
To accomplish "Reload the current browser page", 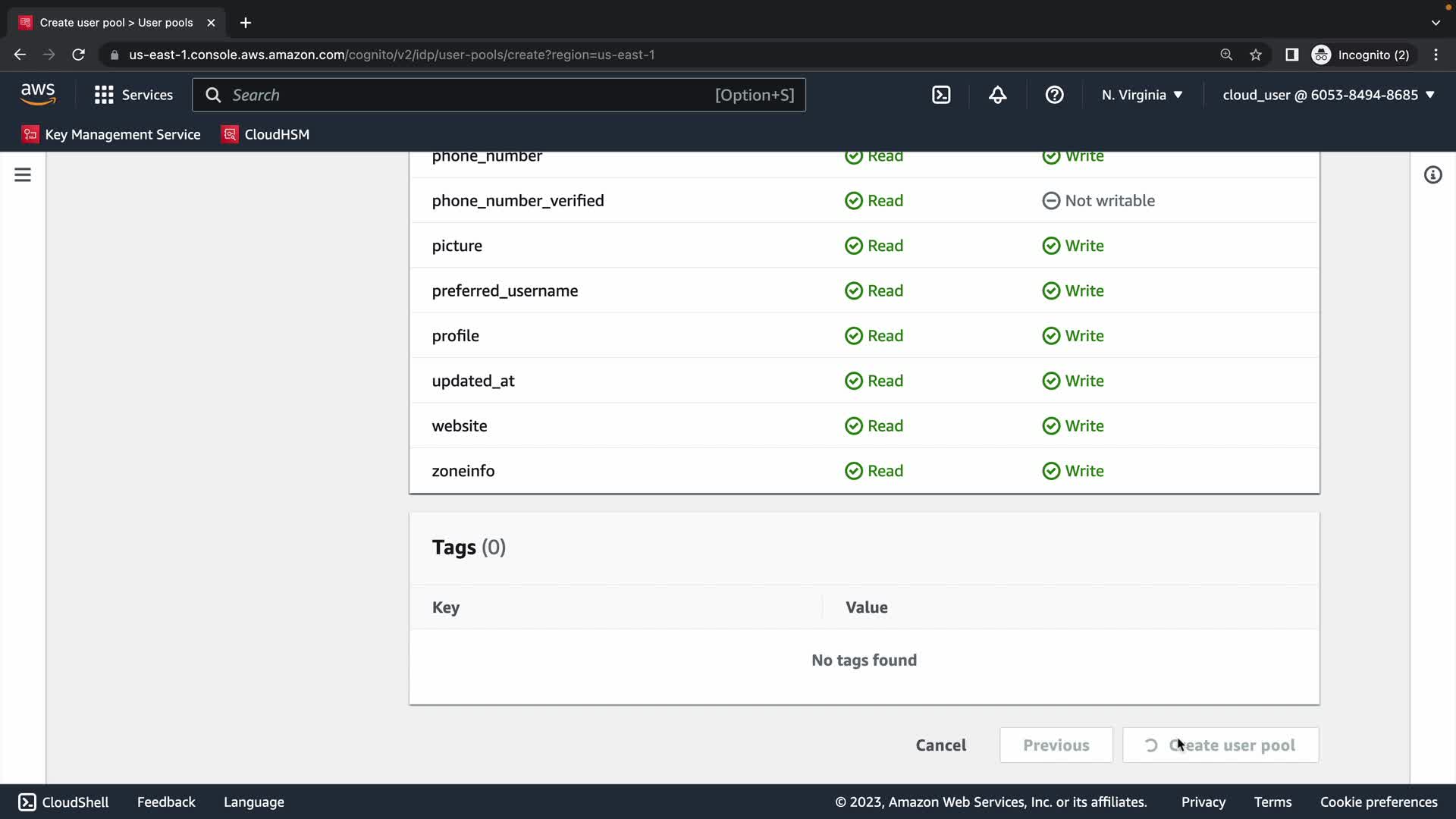I will tap(78, 55).
